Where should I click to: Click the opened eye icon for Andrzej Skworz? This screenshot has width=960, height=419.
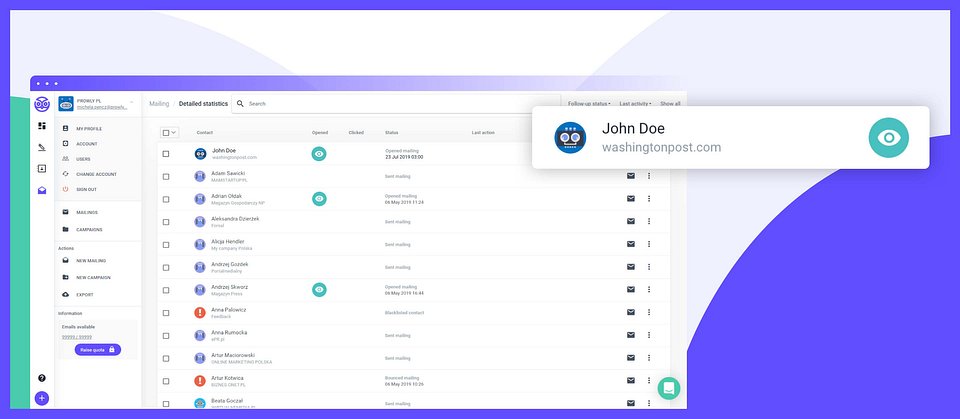pyautogui.click(x=319, y=290)
